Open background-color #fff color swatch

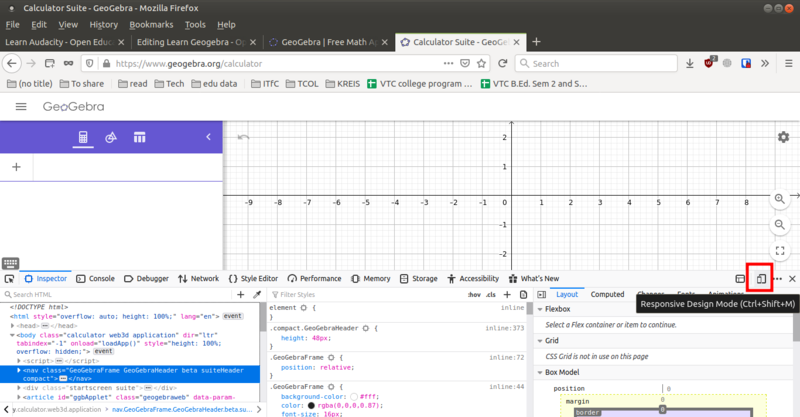click(354, 397)
